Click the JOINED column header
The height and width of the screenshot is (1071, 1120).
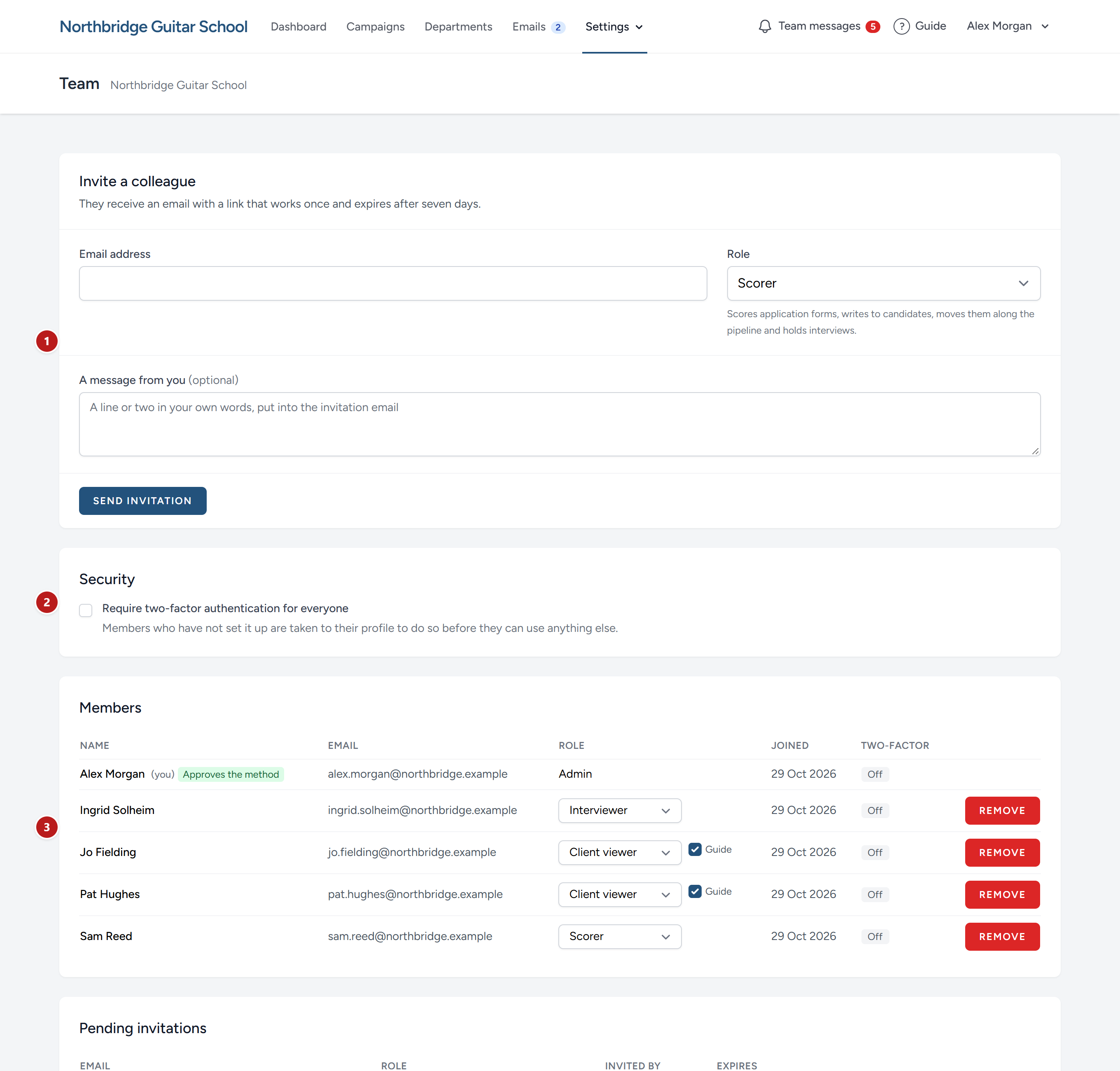click(790, 745)
